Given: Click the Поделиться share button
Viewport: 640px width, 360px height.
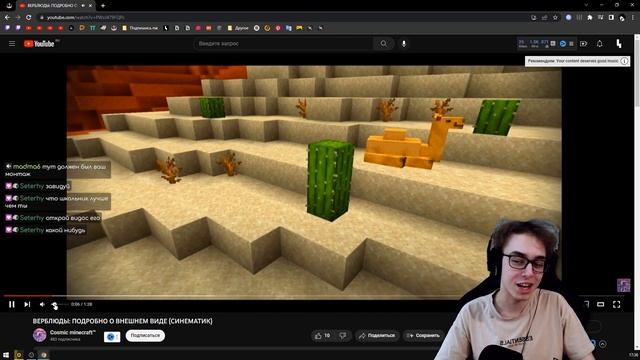Looking at the screenshot, I should (x=377, y=336).
